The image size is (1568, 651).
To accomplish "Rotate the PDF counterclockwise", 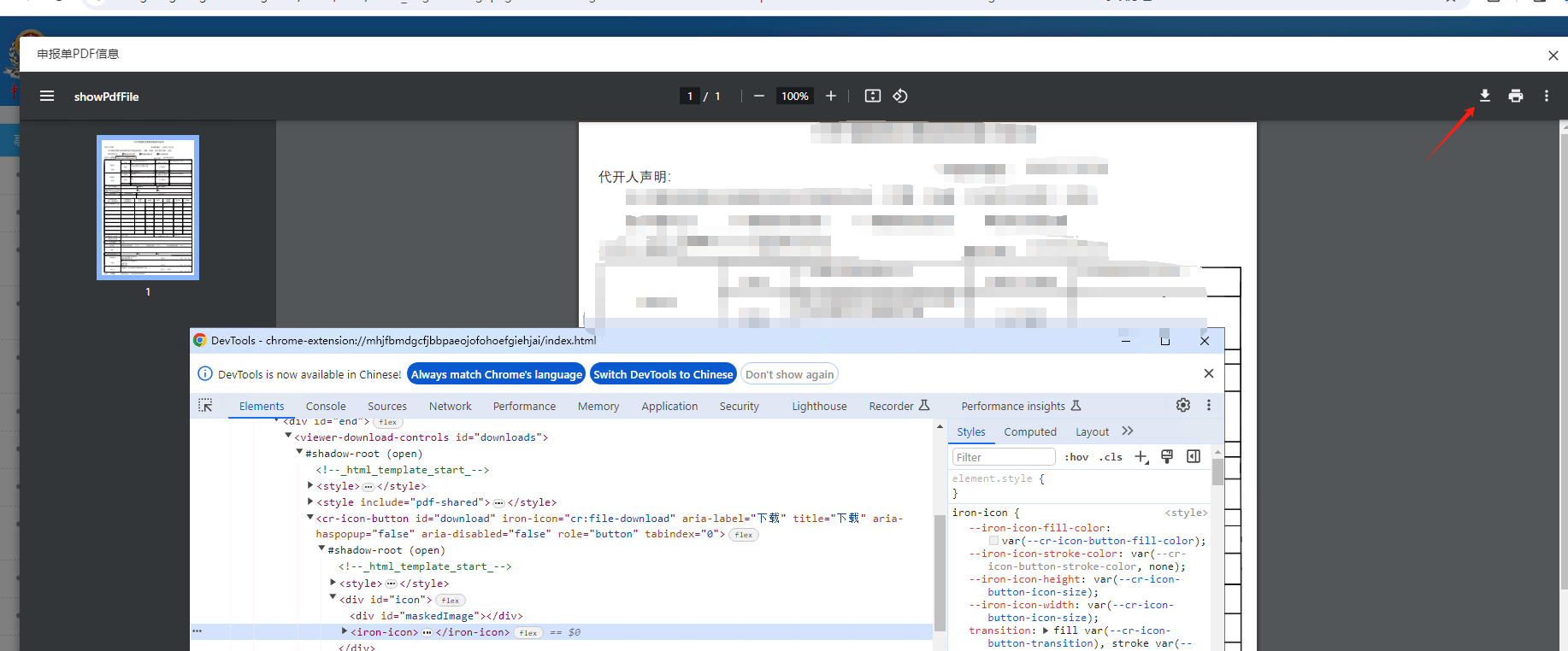I will click(x=900, y=96).
